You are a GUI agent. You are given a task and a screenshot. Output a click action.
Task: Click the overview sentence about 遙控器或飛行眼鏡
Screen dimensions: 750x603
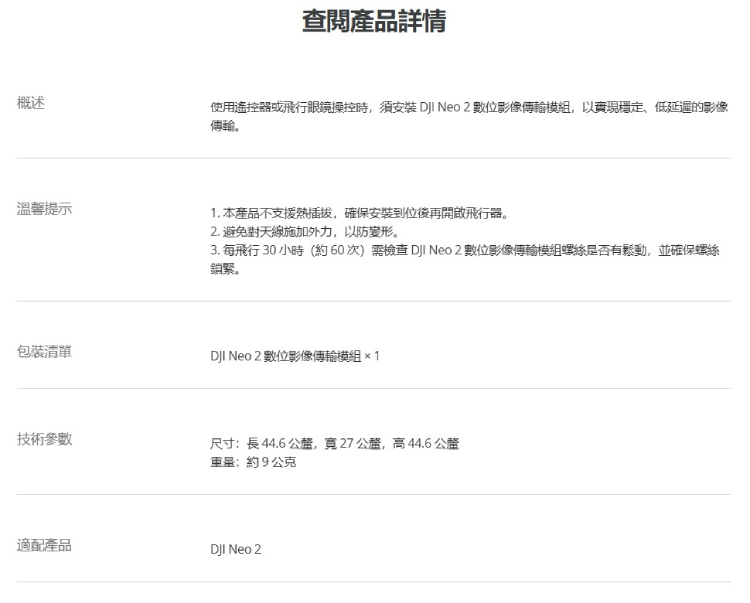(x=468, y=107)
